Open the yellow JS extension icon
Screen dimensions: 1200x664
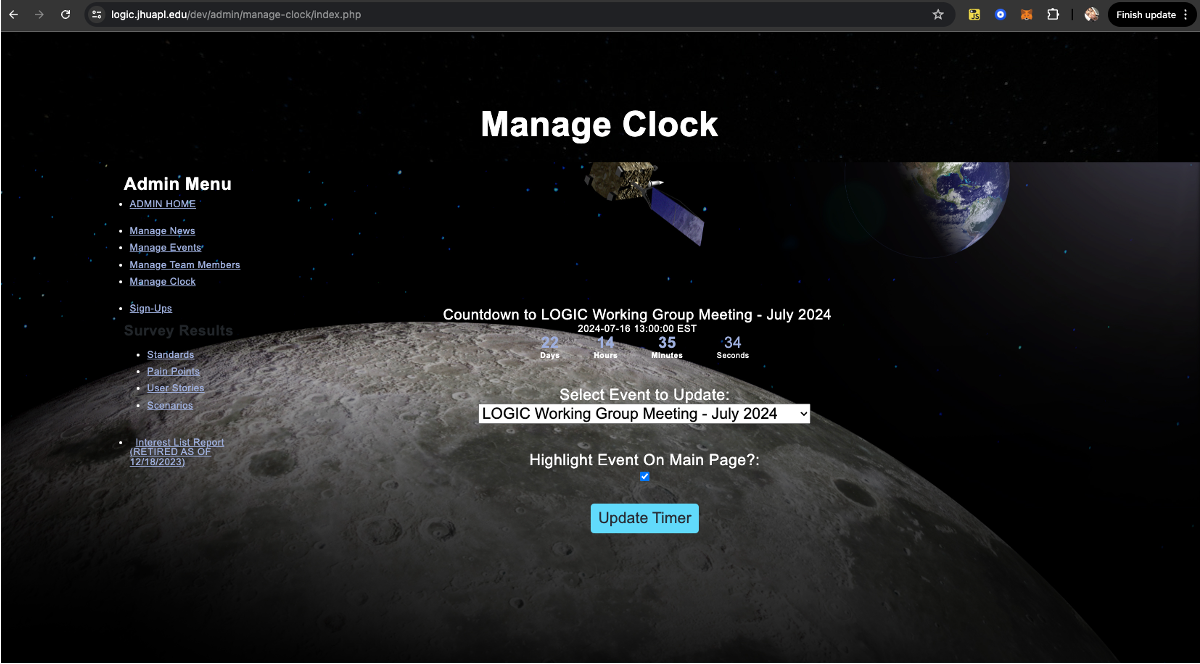(x=974, y=15)
